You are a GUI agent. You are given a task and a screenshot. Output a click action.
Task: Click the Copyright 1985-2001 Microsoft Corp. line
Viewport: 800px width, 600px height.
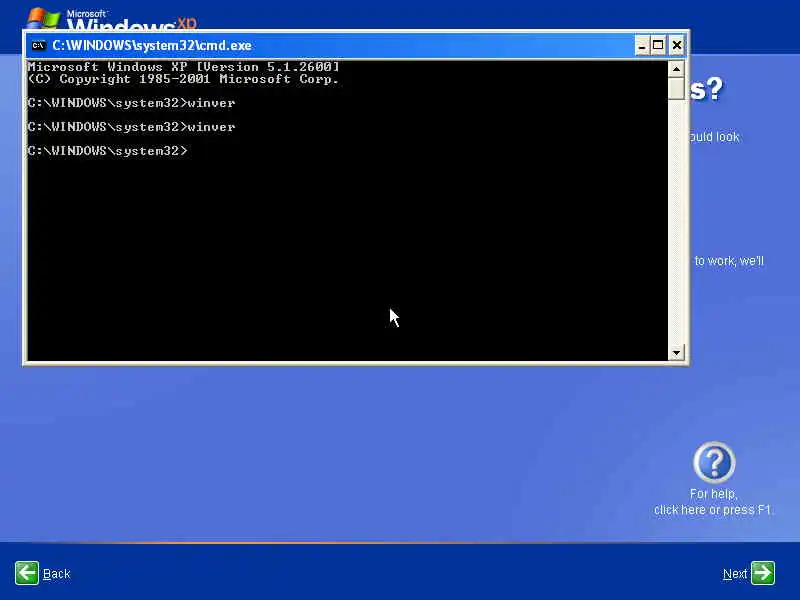coord(183,79)
